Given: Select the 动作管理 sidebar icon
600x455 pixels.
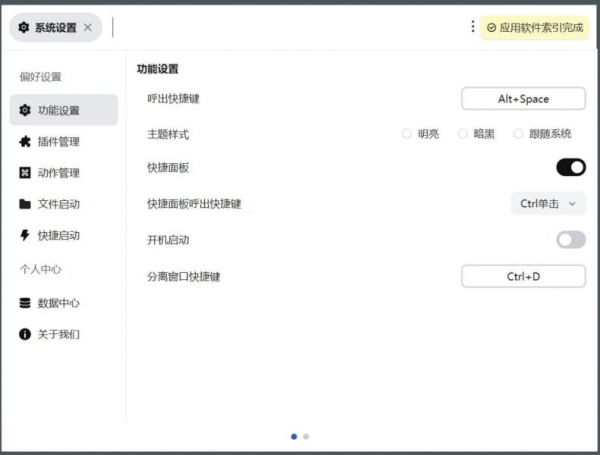Looking at the screenshot, I should pyautogui.click(x=25, y=173).
